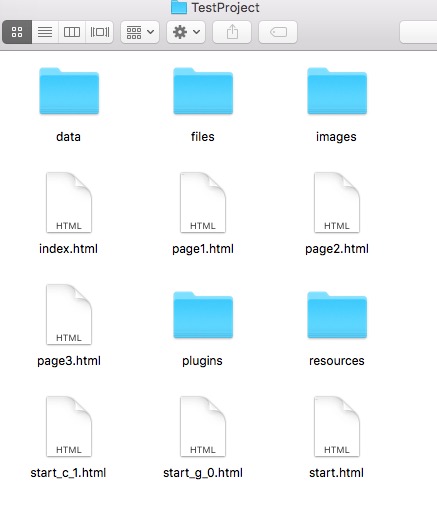
Task: Switch to column view mode
Action: pos(72,32)
